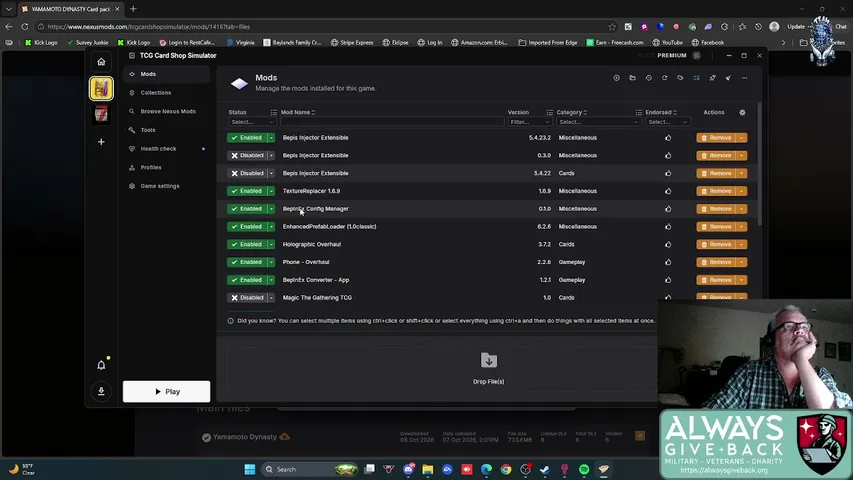The height and width of the screenshot is (480, 853).
Task: Endorse the Phone - Overhaul mod
Action: [x=668, y=262]
